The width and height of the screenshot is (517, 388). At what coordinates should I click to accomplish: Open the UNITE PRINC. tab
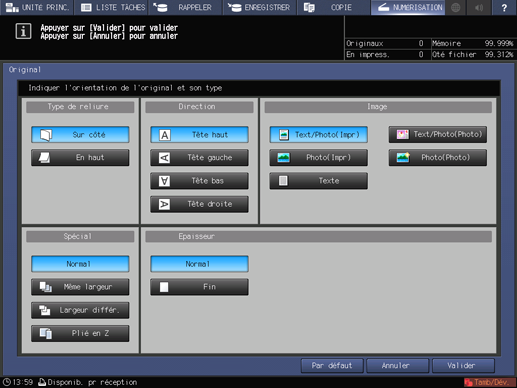pyautogui.click(x=37, y=7)
